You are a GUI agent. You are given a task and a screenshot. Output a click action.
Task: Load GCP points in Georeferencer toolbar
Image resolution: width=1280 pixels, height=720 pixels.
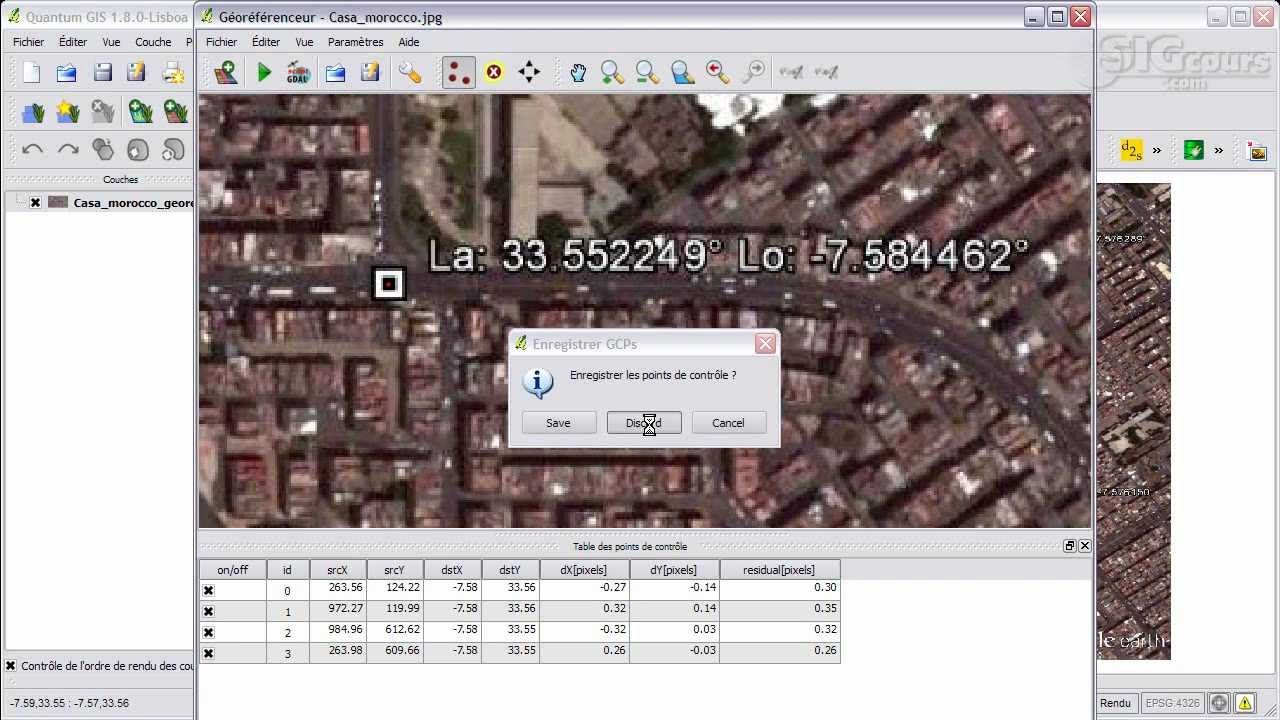335,72
